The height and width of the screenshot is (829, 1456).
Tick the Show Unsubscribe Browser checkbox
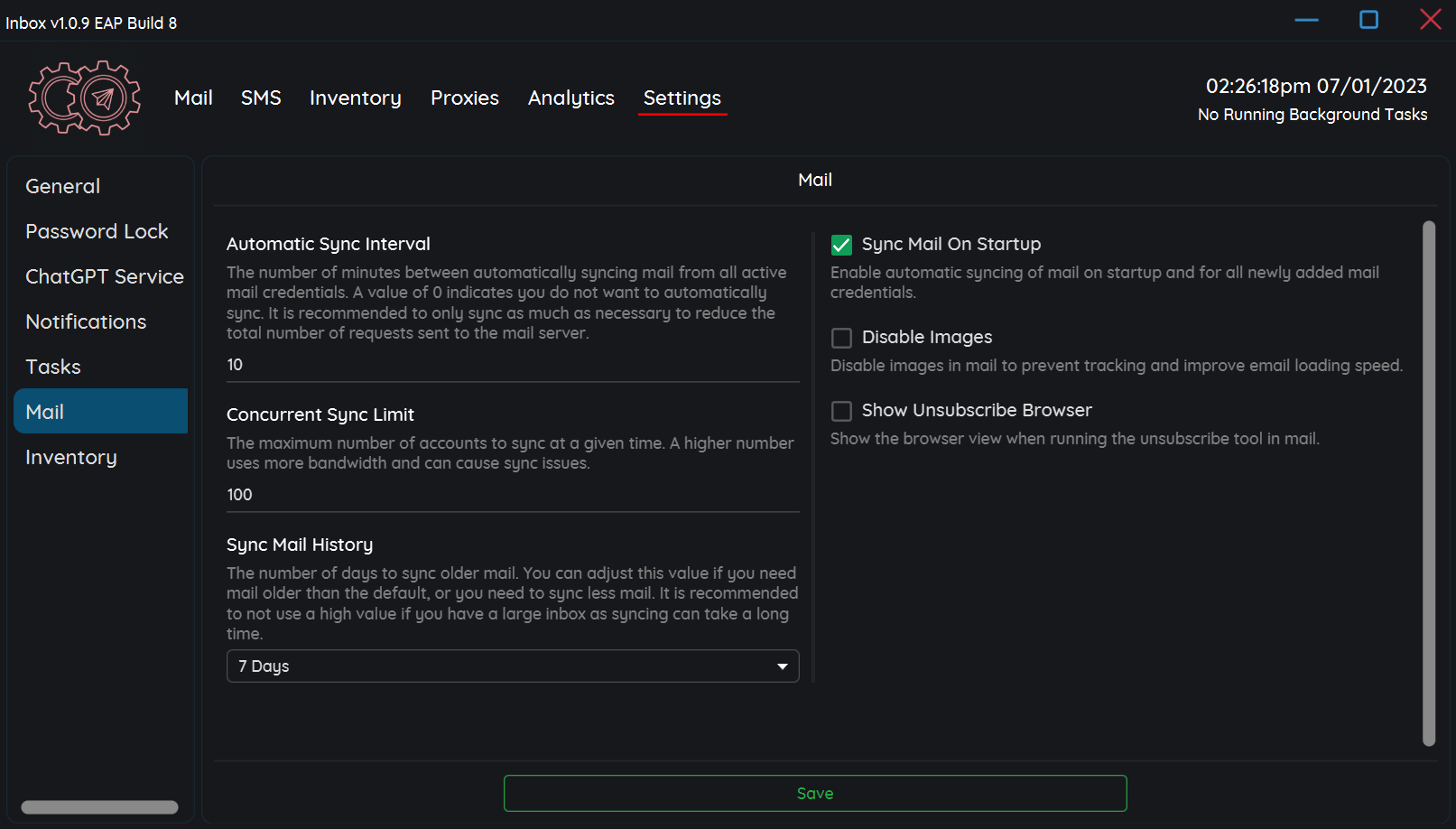pyautogui.click(x=841, y=411)
